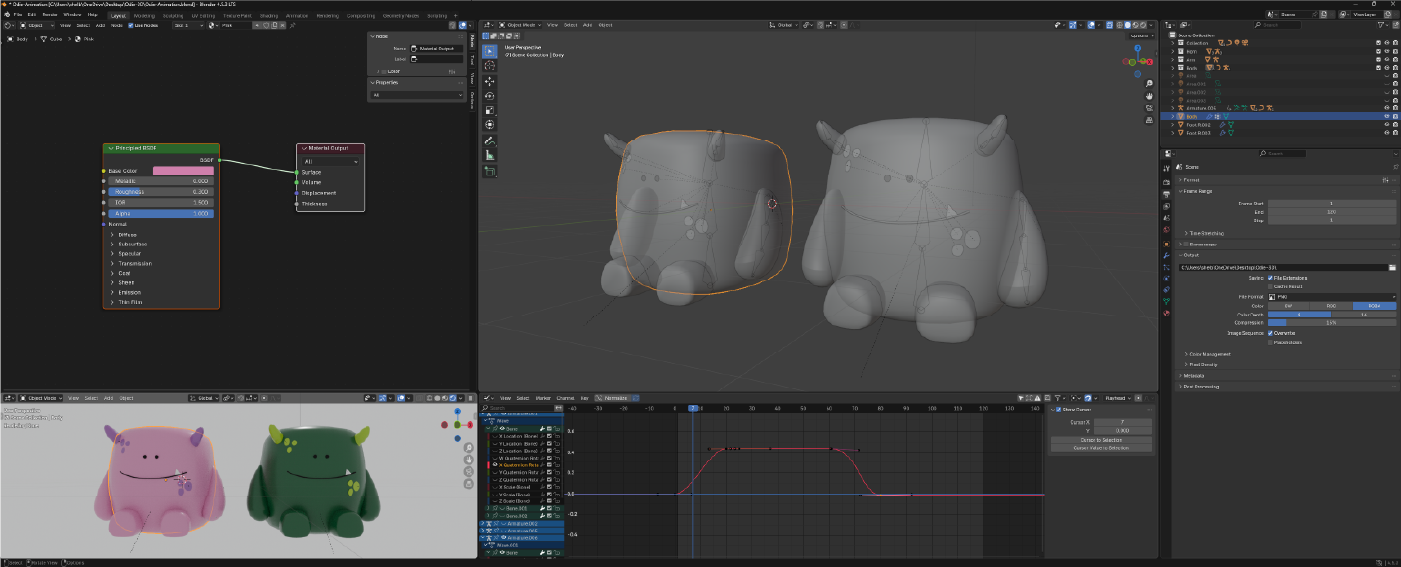Select the Rotate tool in viewport toolbar

[490, 95]
